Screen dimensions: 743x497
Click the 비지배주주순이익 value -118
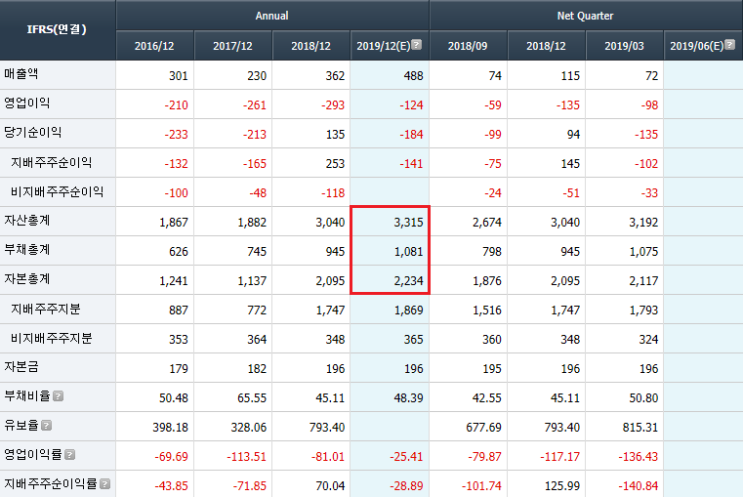(x=333, y=193)
